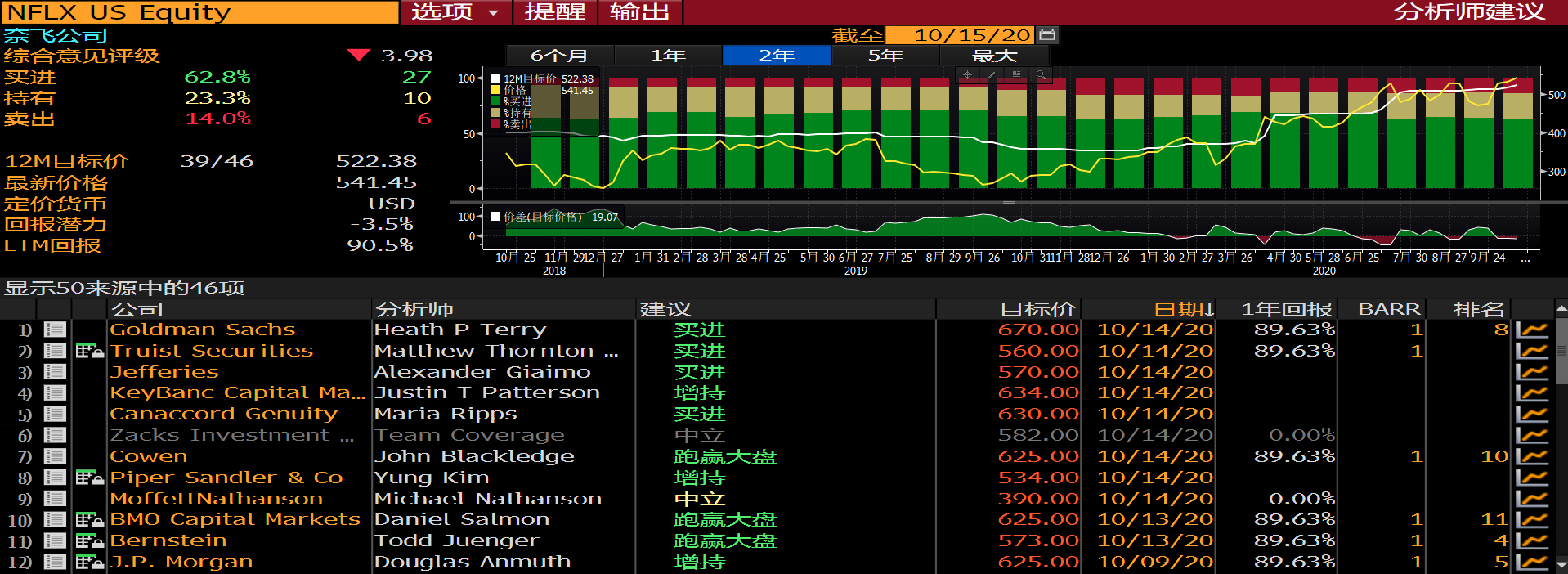This screenshot has width=1568, height=574.
Task: Toggle the %买进 green legend swatch
Action: (x=495, y=101)
